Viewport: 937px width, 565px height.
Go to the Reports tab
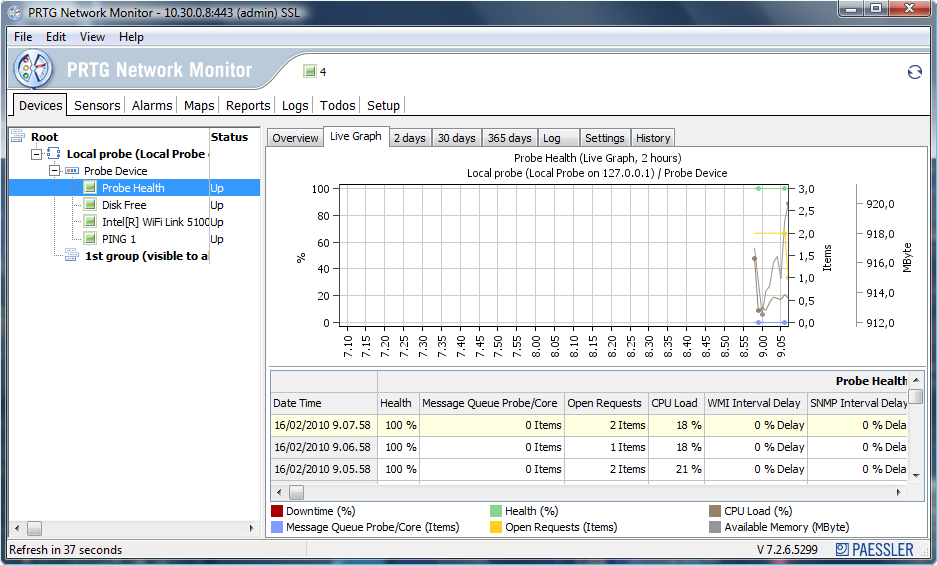click(248, 106)
